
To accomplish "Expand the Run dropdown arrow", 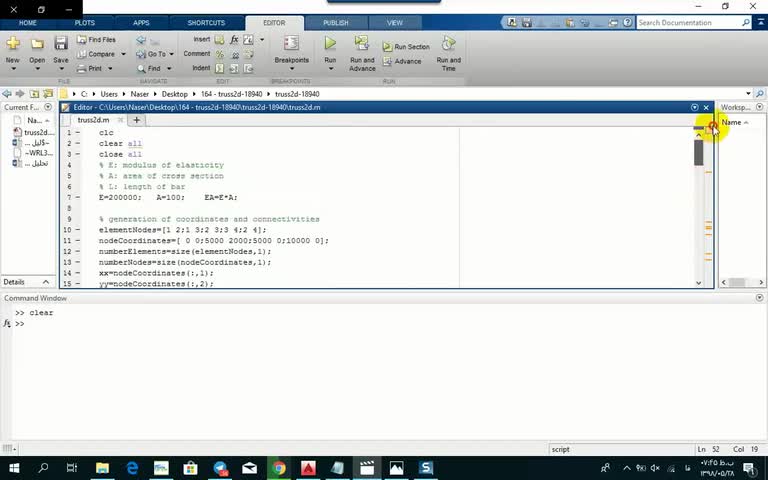I will (330, 69).
